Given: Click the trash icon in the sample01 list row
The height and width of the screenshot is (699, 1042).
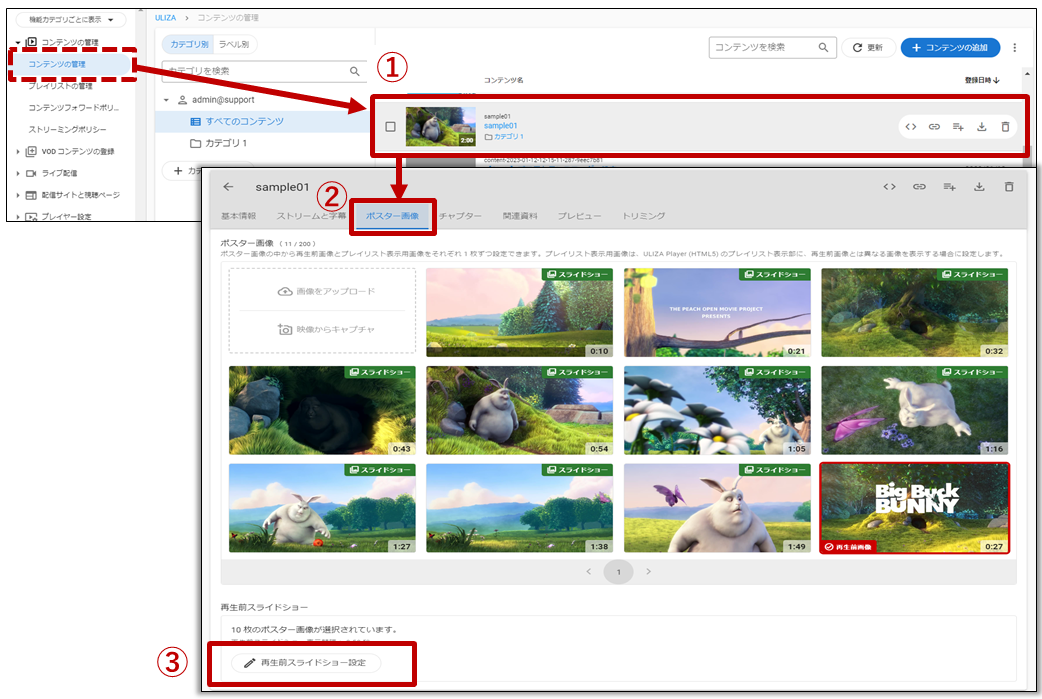Looking at the screenshot, I should point(1005,127).
